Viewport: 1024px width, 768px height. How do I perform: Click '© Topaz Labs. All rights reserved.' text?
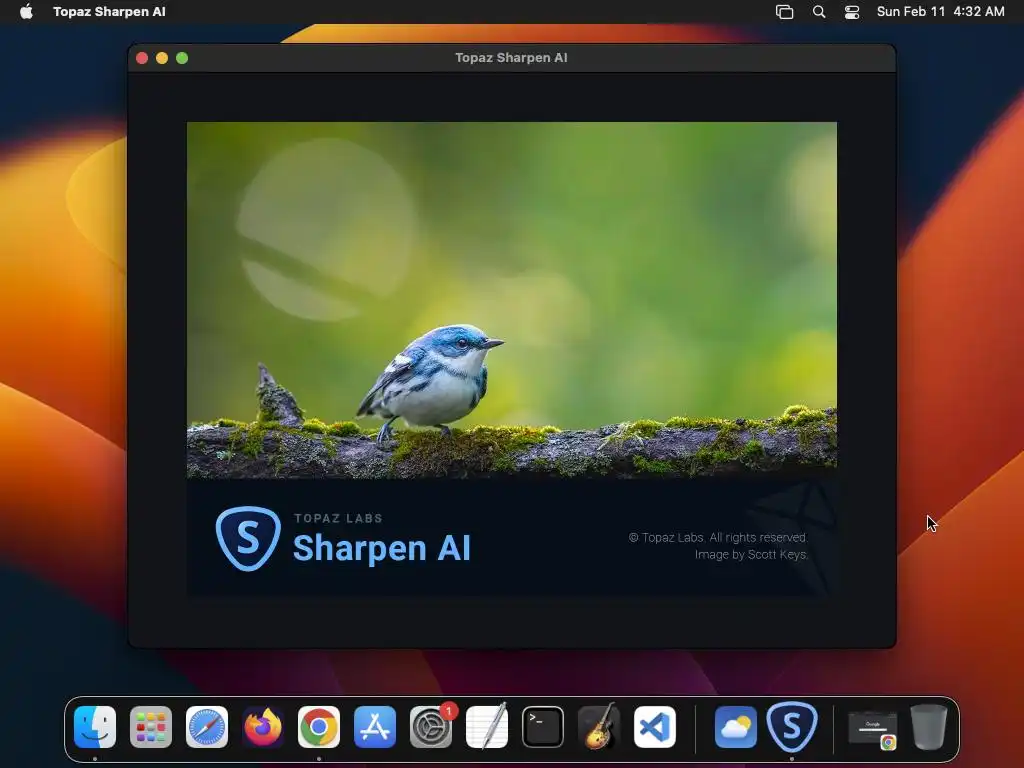[x=718, y=537]
